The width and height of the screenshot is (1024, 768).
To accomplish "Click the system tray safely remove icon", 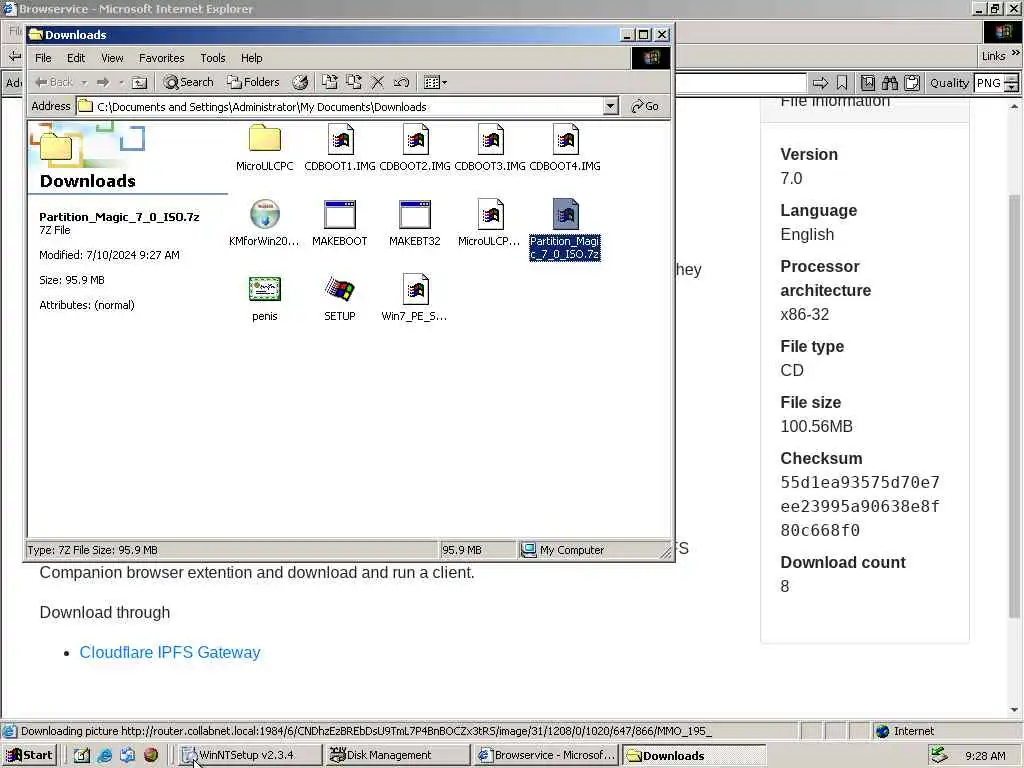I will (939, 756).
